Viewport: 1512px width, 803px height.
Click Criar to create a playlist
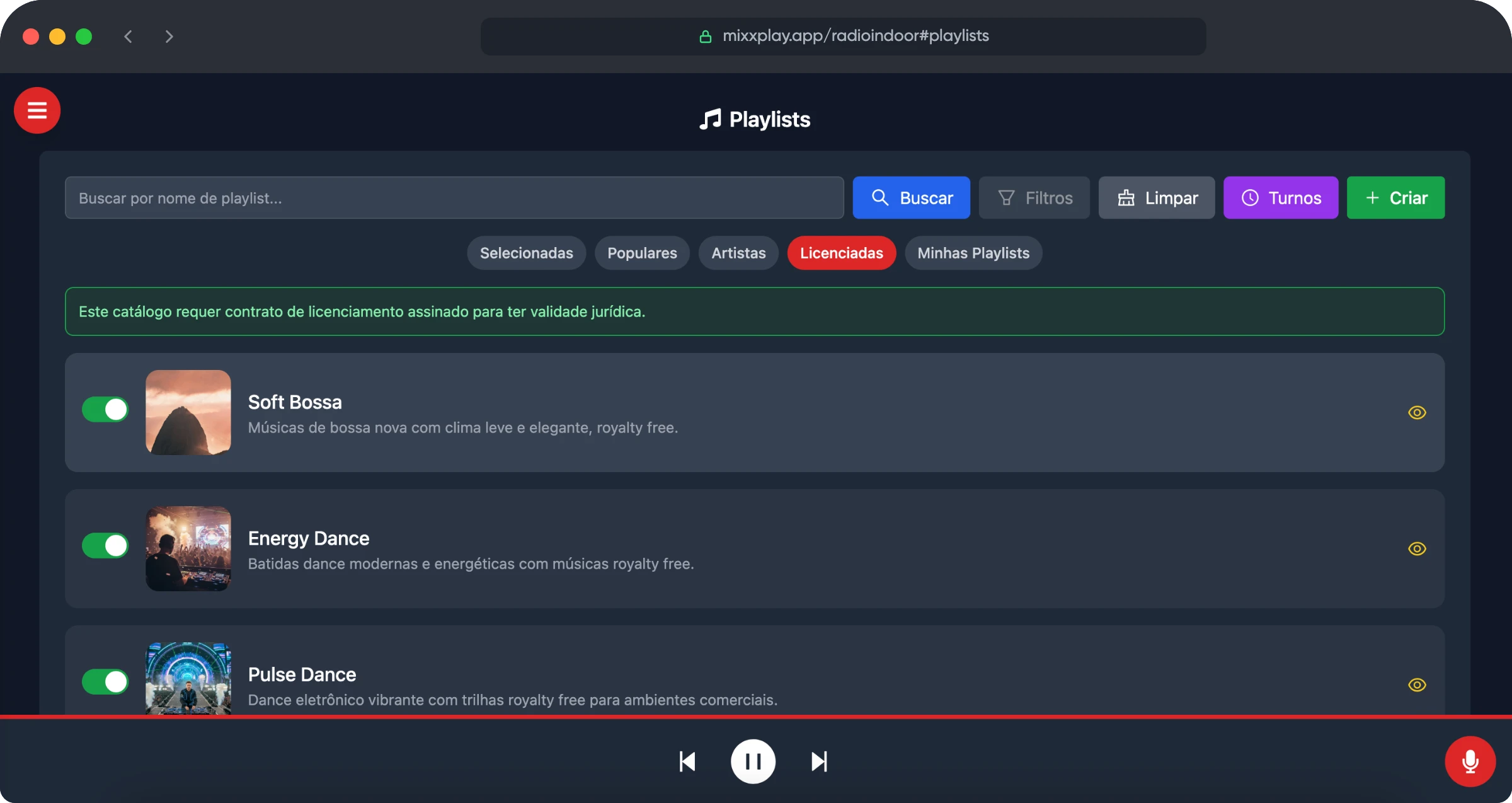click(1395, 198)
